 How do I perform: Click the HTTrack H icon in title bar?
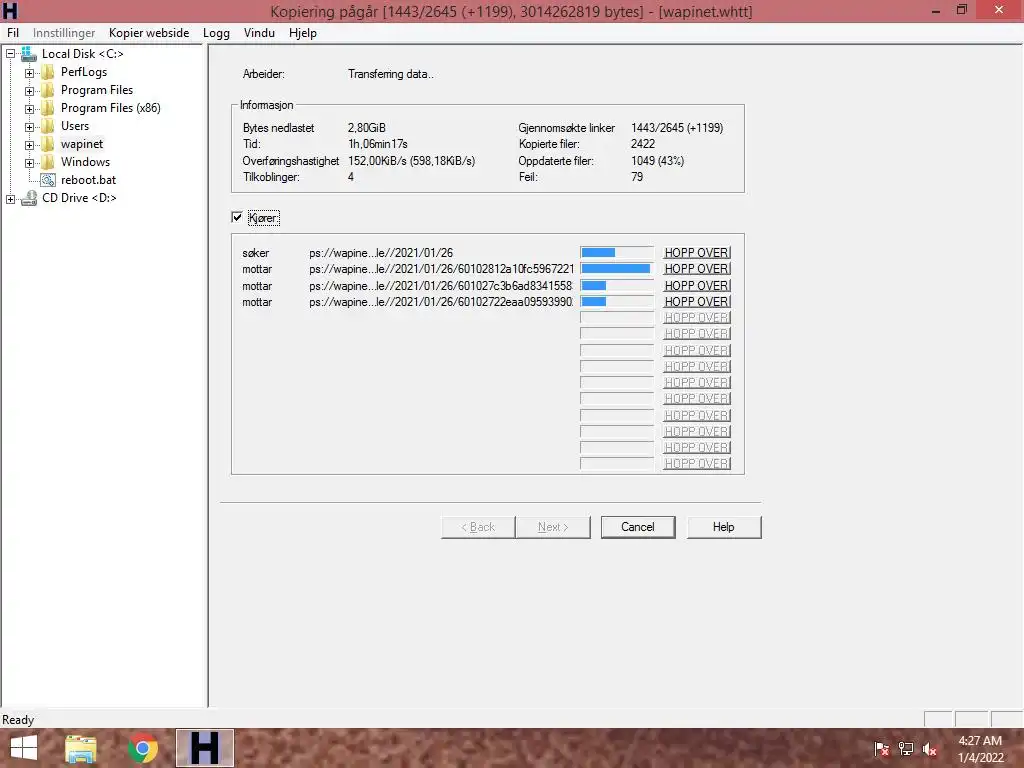point(10,10)
